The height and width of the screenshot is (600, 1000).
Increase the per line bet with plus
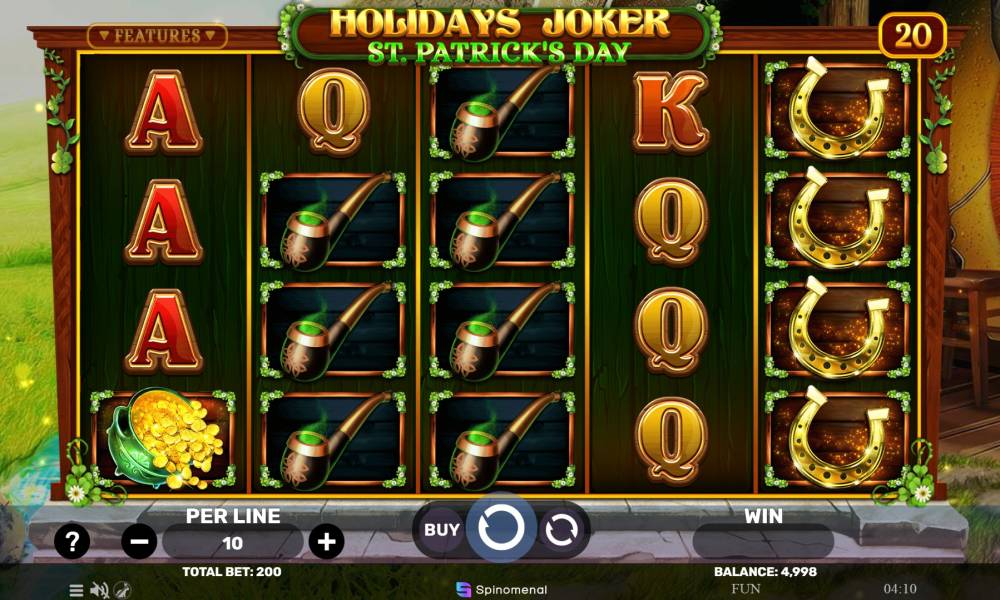coord(327,541)
